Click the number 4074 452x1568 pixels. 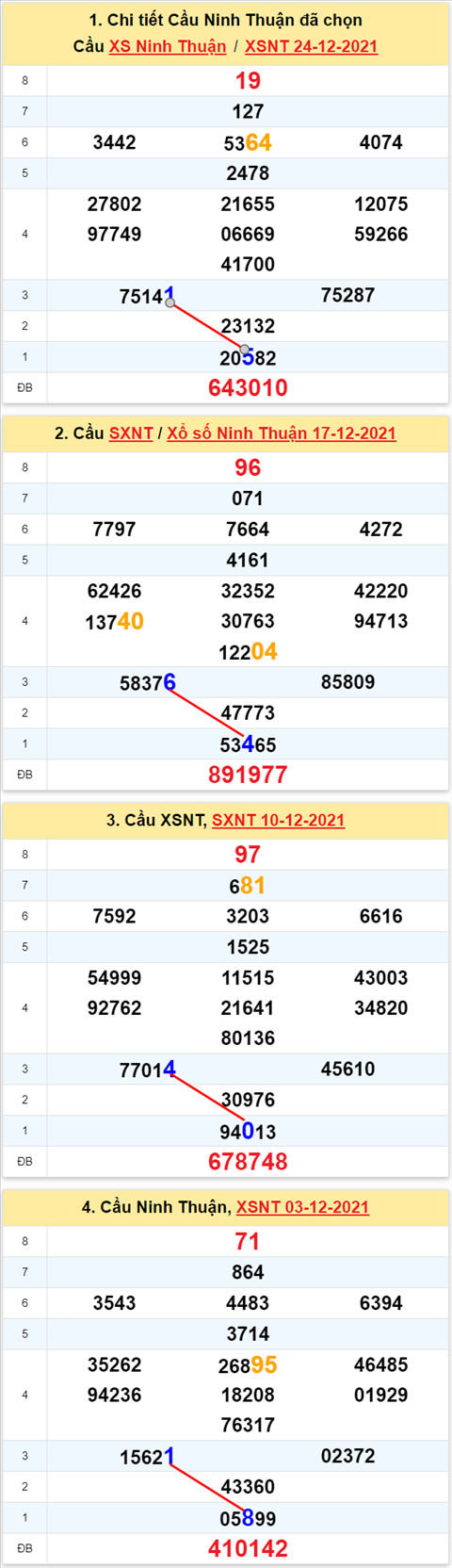(381, 142)
